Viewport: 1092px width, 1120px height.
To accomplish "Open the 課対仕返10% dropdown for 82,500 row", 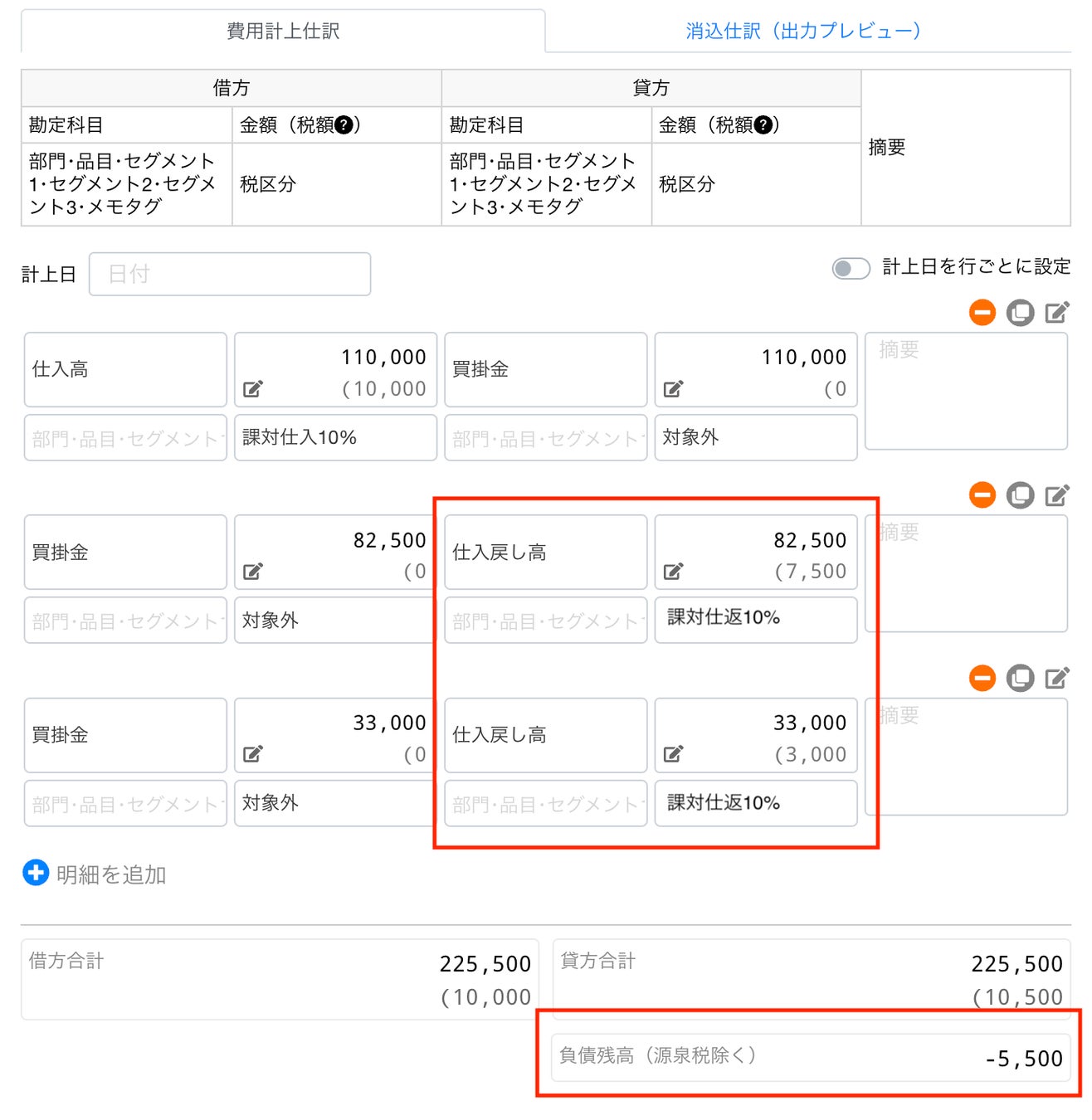I will click(x=755, y=618).
